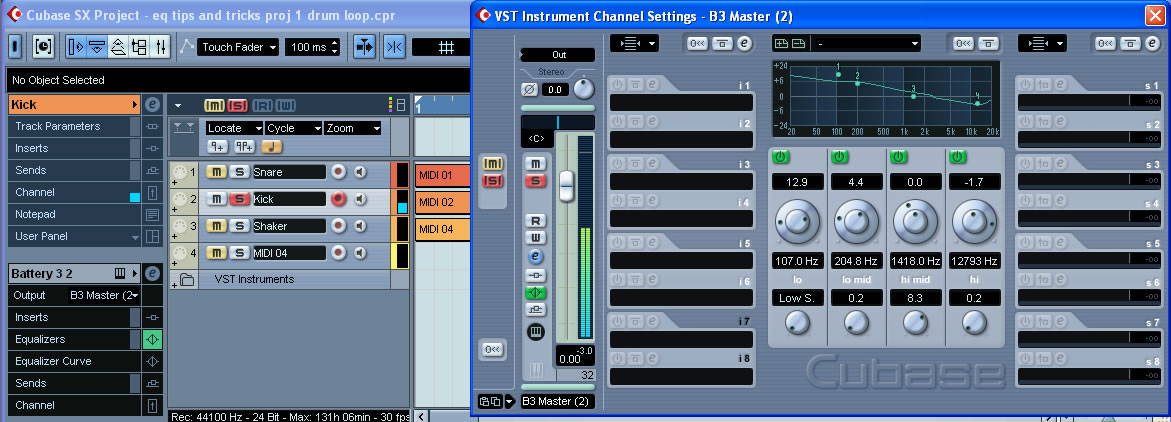Viewport: 1171px width, 422px height.
Task: Toggle the lo EQ band power button
Action: pyautogui.click(x=780, y=157)
